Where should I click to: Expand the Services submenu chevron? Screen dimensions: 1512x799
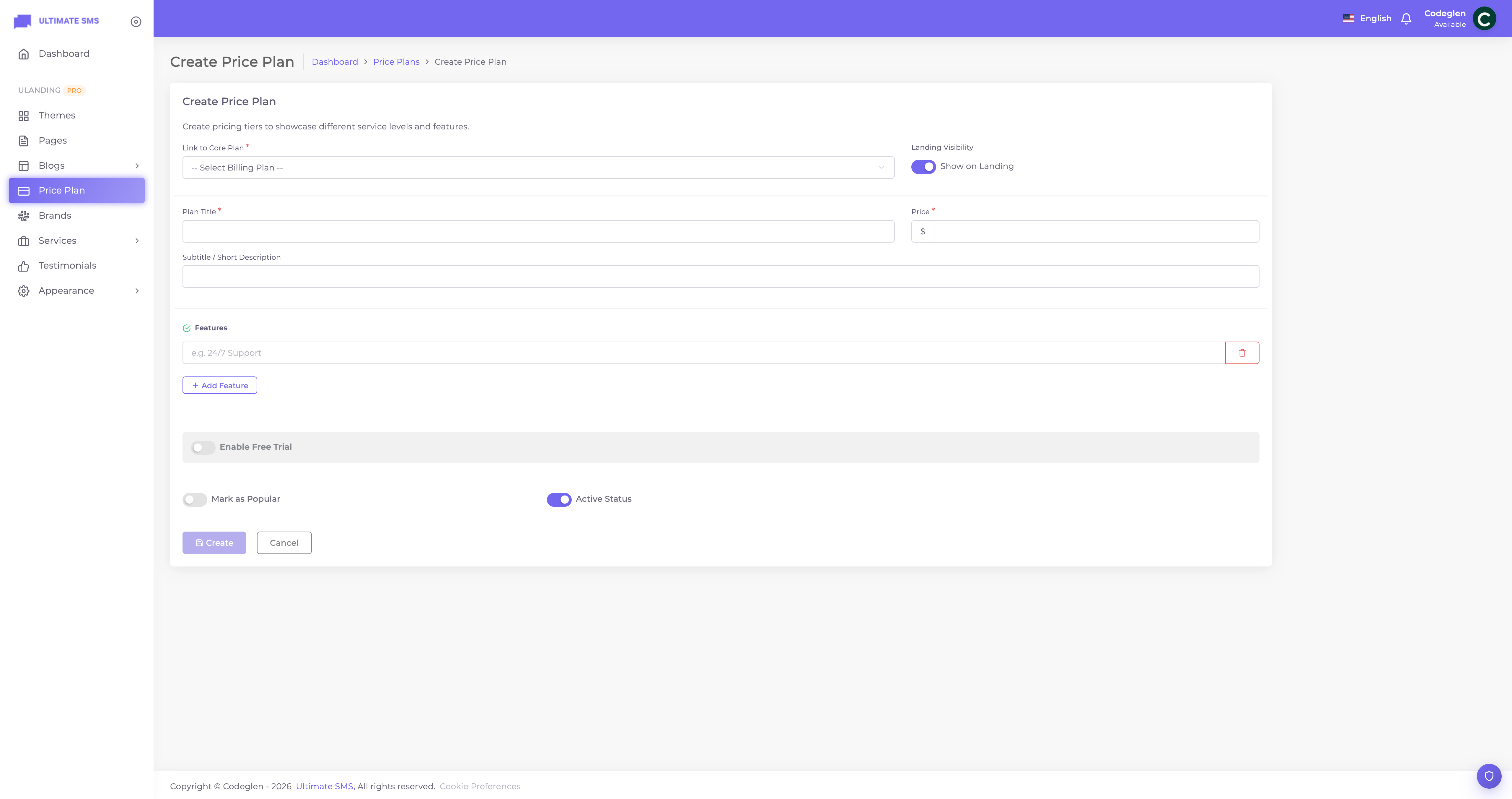137,241
